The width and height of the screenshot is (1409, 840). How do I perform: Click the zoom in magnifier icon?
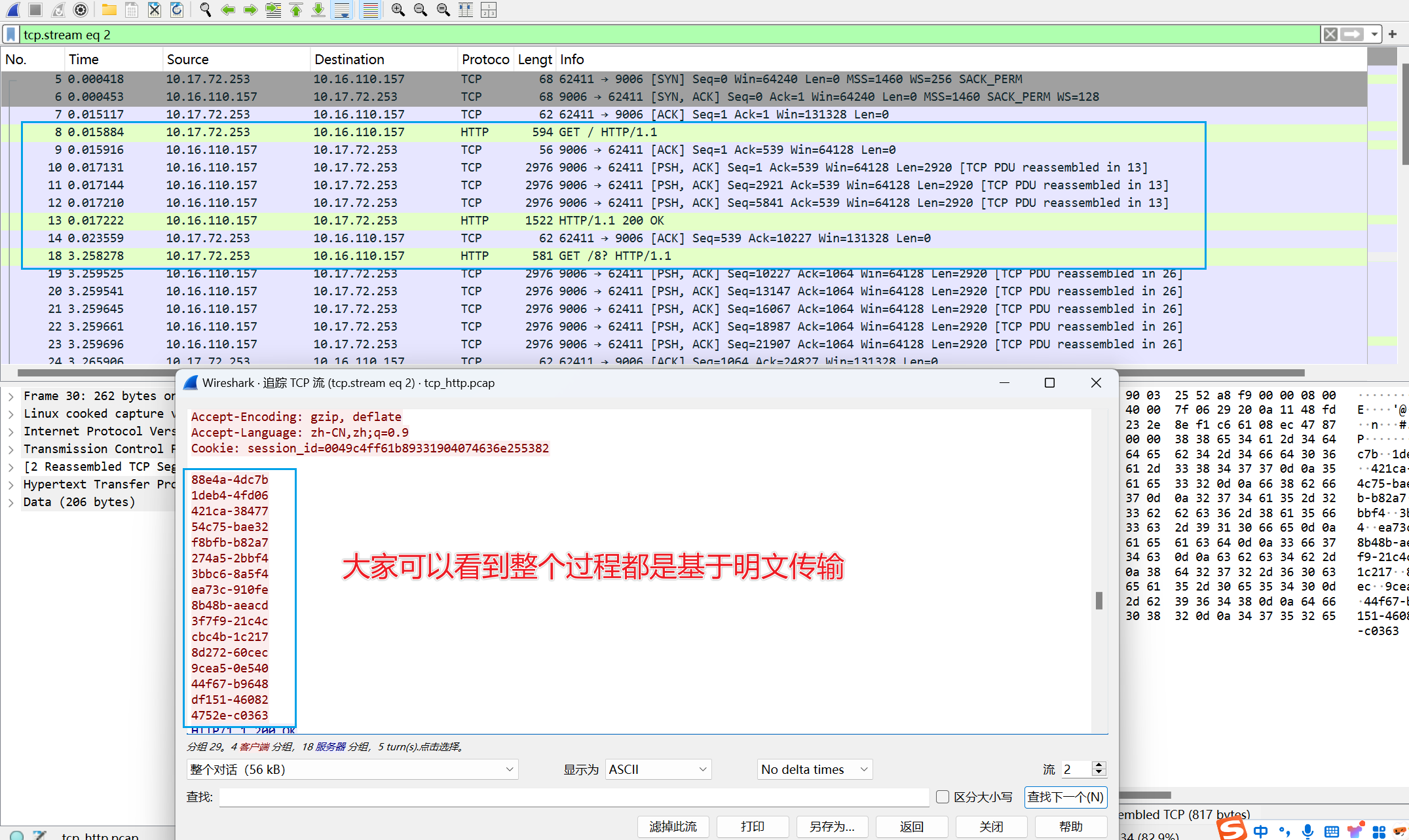[x=398, y=10]
